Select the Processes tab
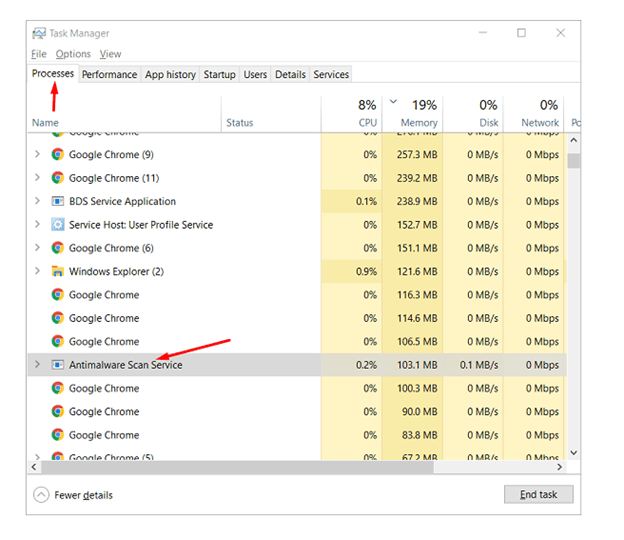 pyautogui.click(x=53, y=74)
